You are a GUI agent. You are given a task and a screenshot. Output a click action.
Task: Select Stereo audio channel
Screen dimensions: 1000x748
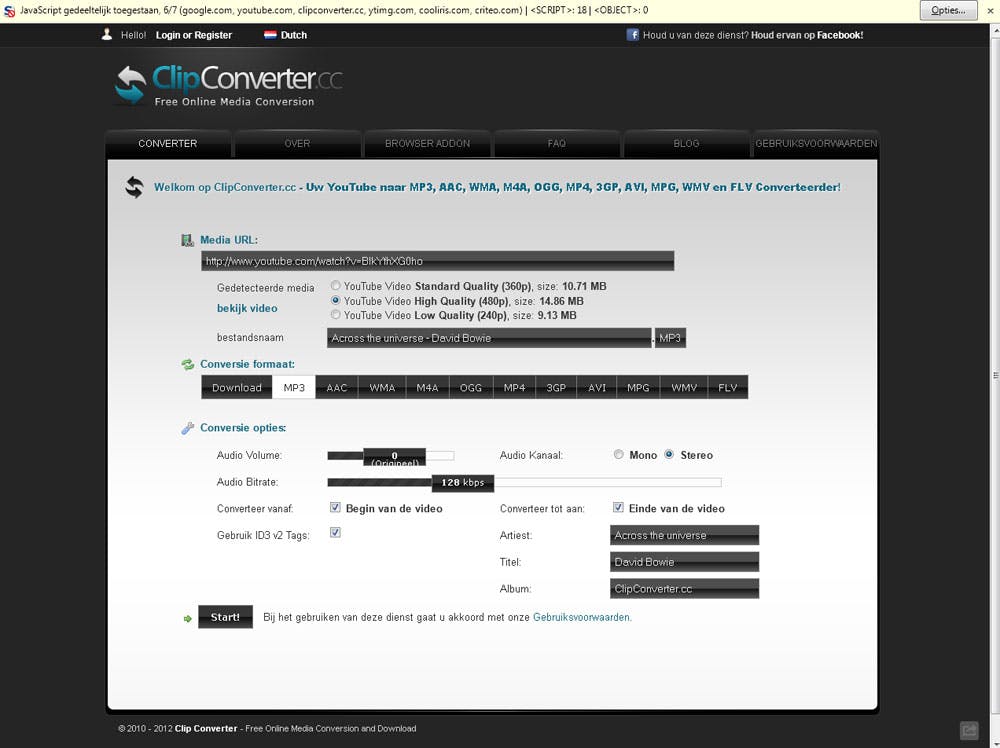click(669, 455)
